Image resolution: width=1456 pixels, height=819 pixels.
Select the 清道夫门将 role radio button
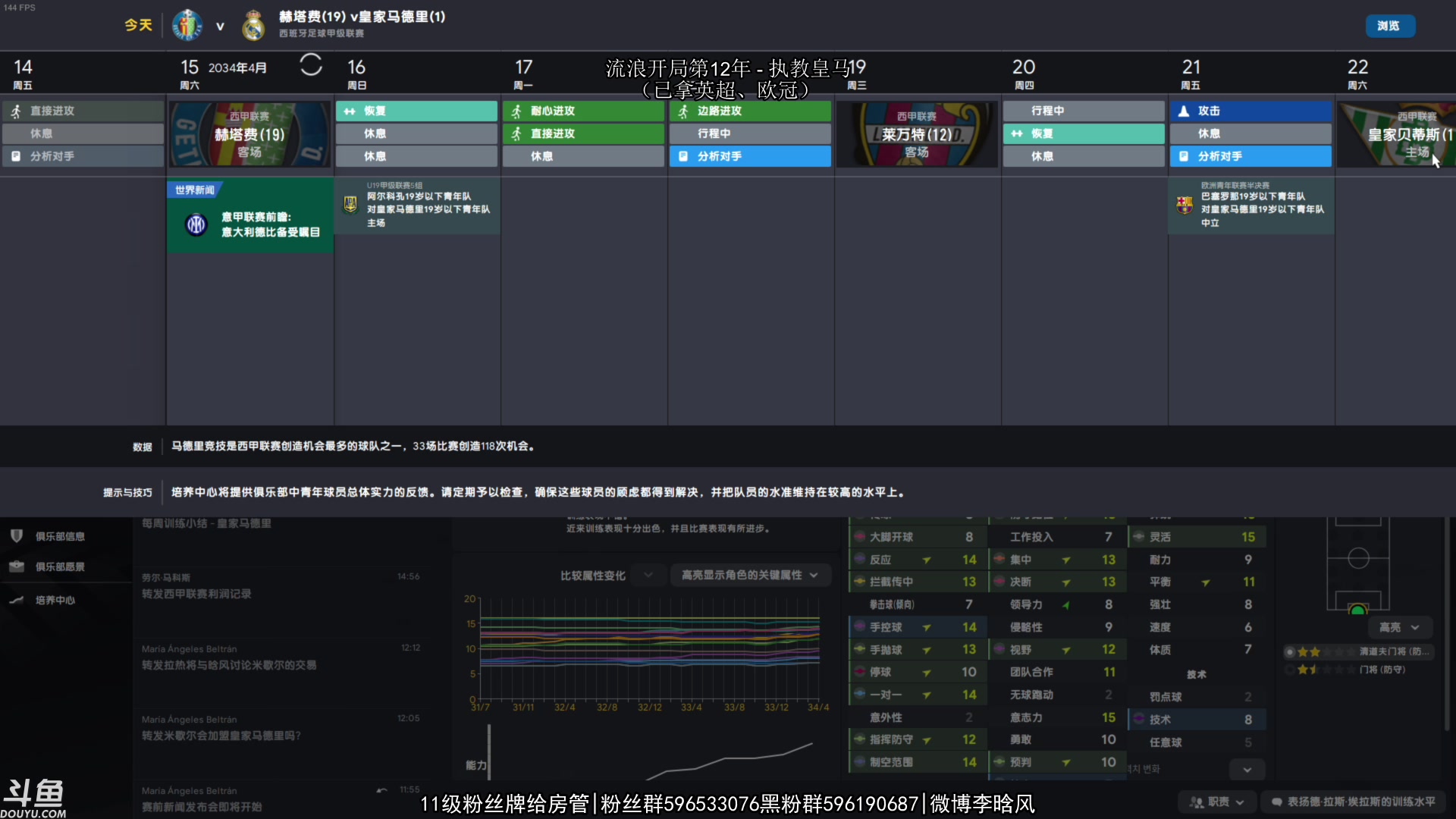(1289, 651)
